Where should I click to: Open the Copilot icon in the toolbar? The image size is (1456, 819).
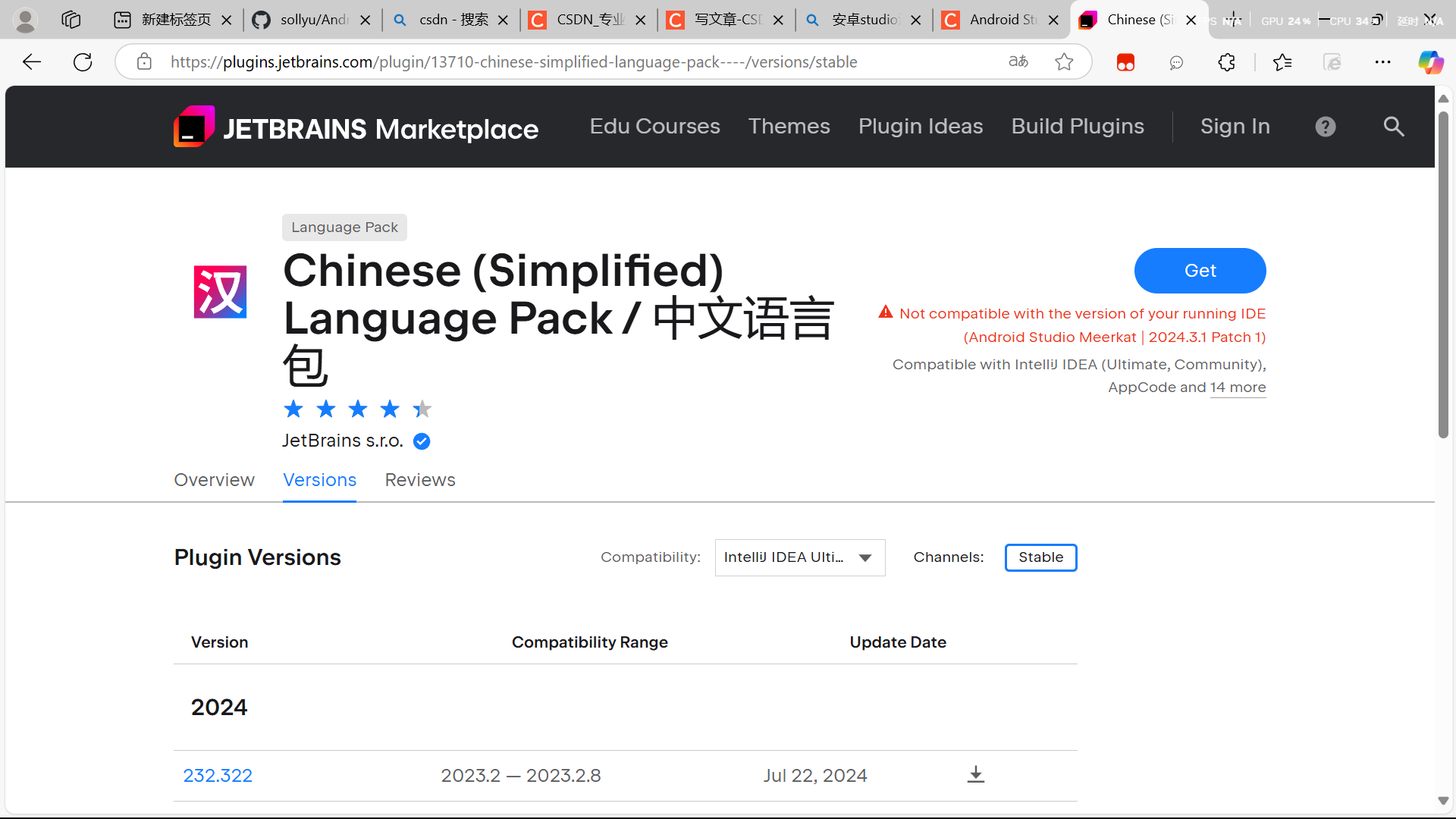pos(1430,62)
